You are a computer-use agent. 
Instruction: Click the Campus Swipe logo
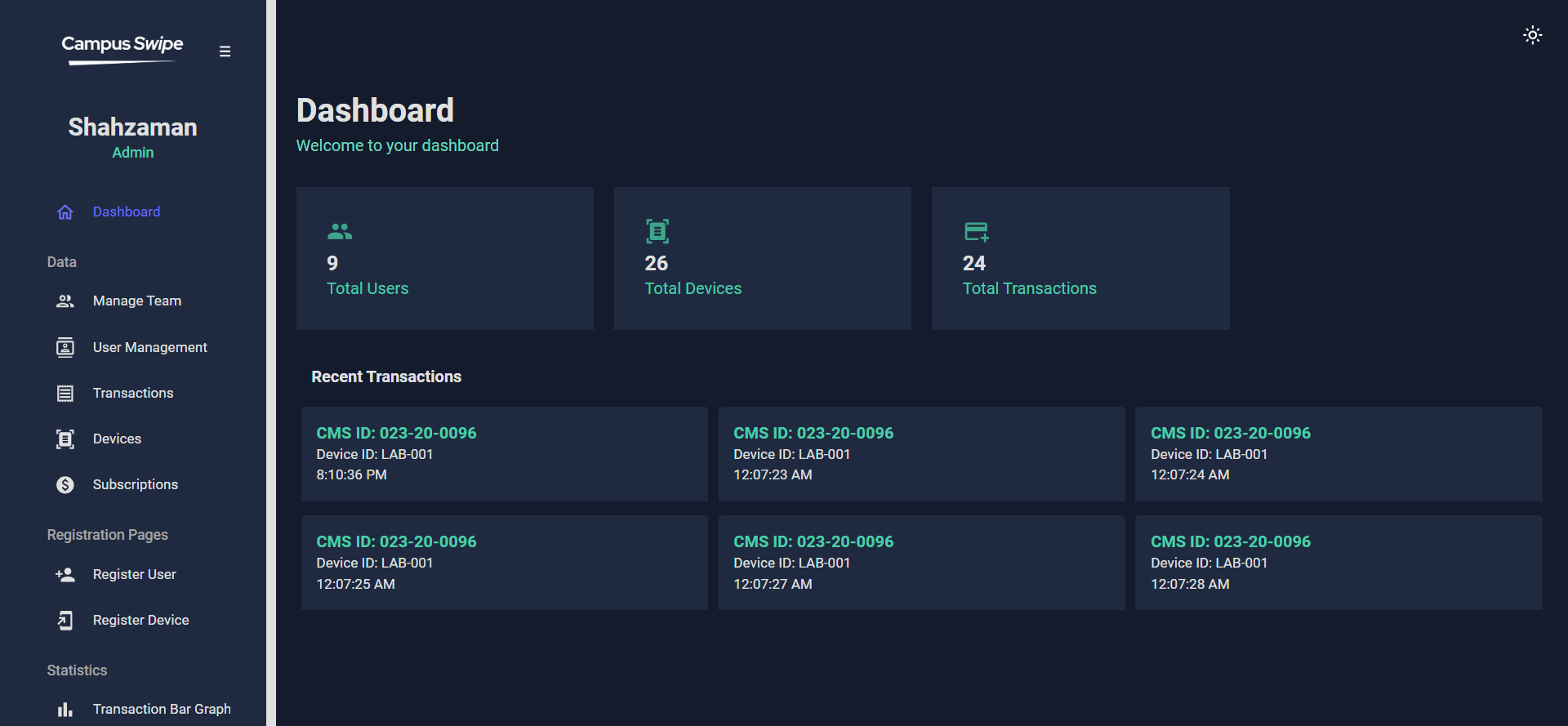pyautogui.click(x=122, y=49)
